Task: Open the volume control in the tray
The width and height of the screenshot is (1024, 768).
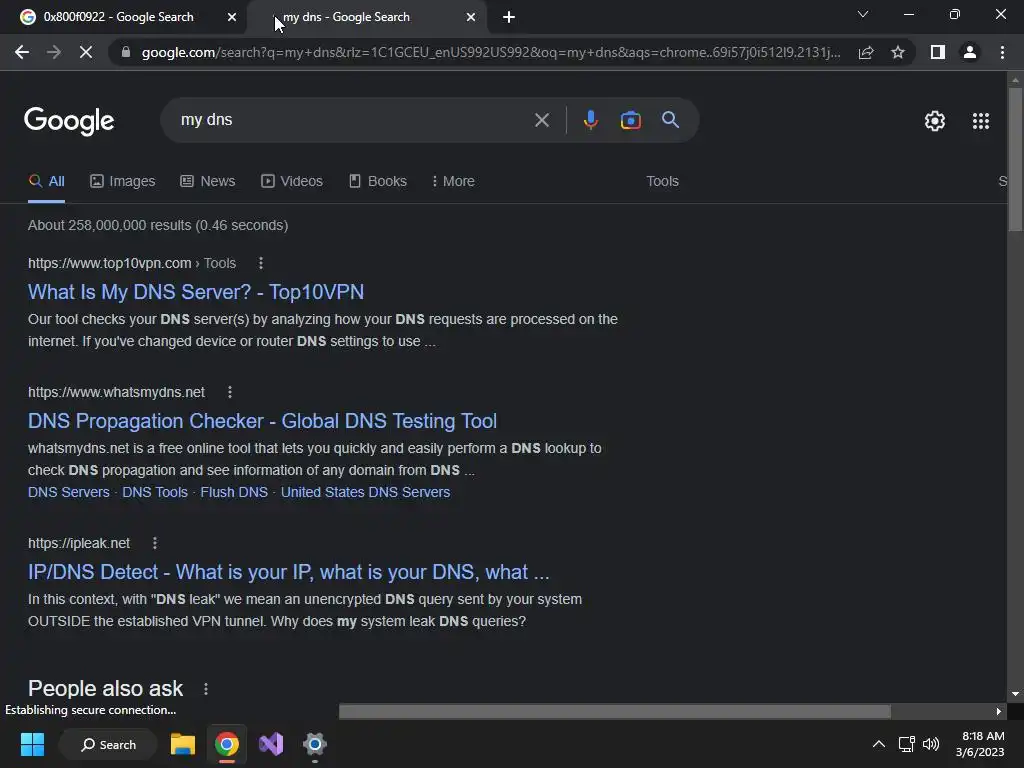Action: coord(931,744)
